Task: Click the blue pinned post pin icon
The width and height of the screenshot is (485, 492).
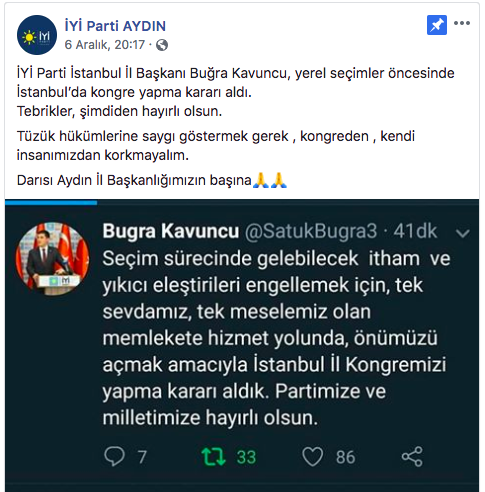Action: (x=437, y=25)
